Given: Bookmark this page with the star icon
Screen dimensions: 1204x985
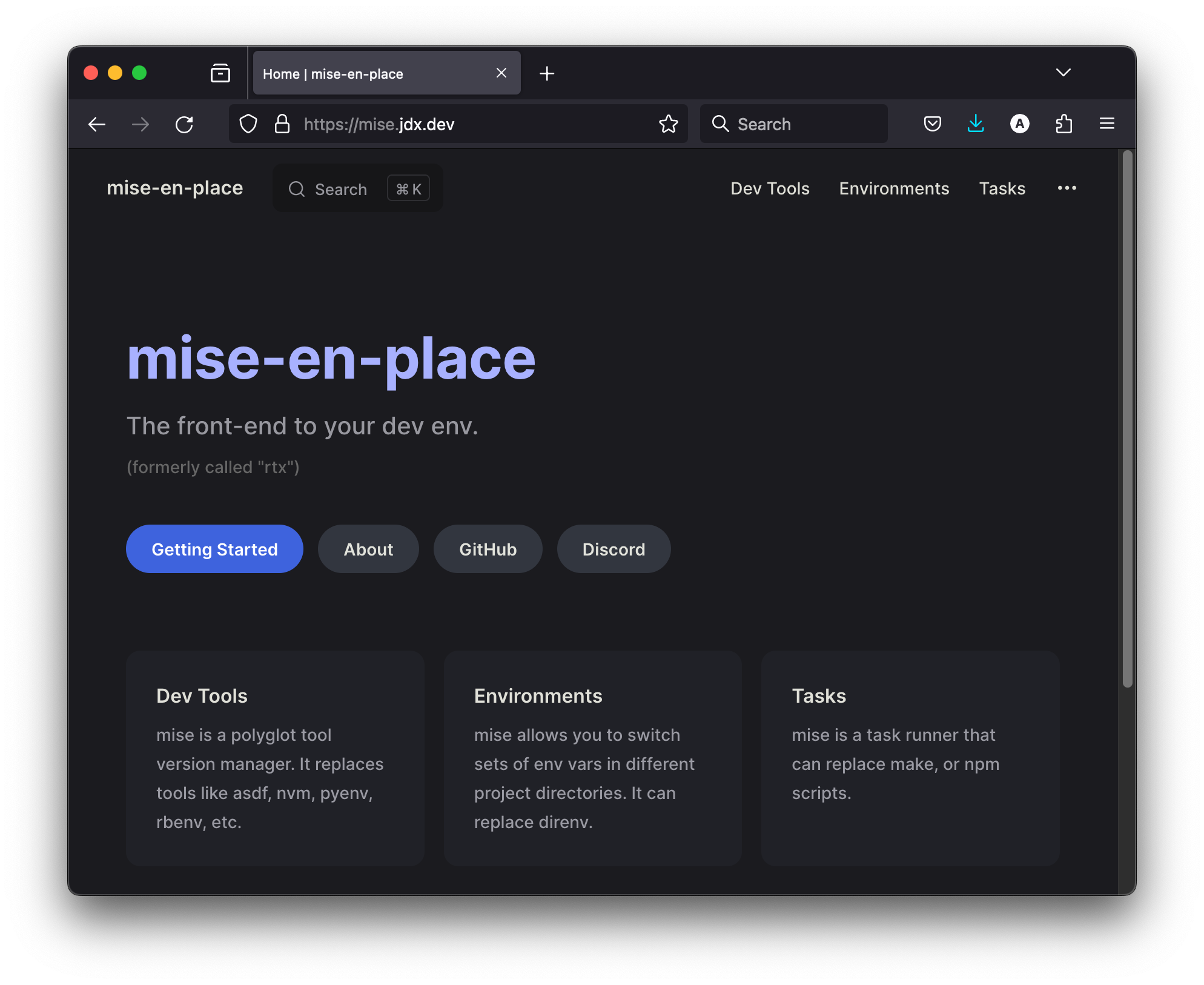Looking at the screenshot, I should coord(669,124).
